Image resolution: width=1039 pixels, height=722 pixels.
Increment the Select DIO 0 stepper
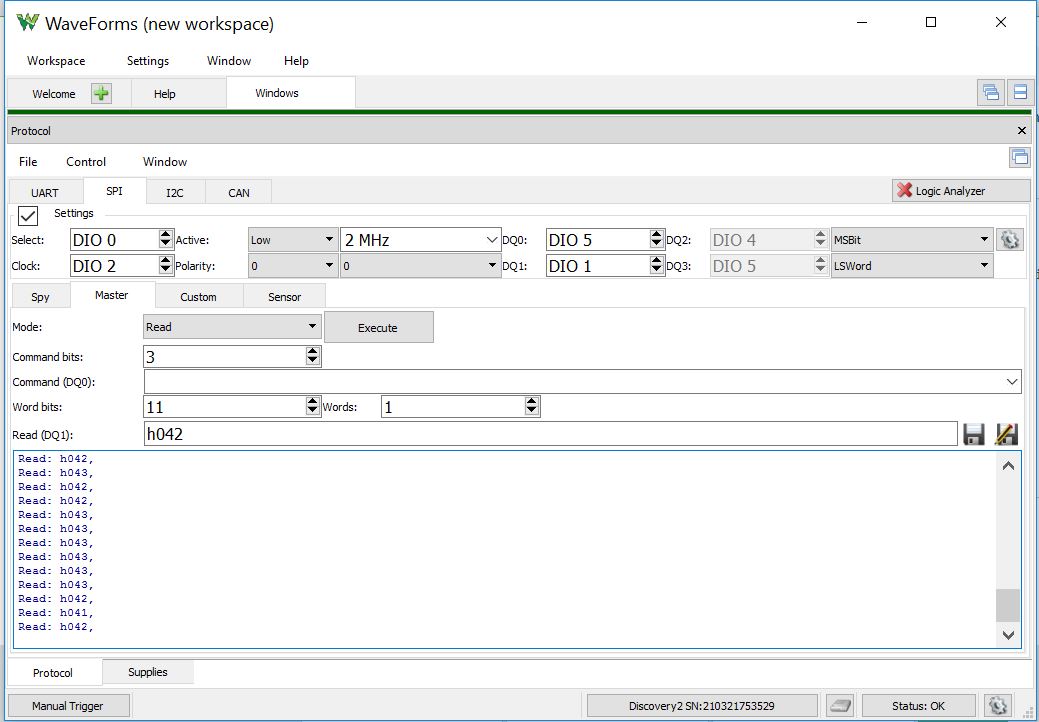166,234
